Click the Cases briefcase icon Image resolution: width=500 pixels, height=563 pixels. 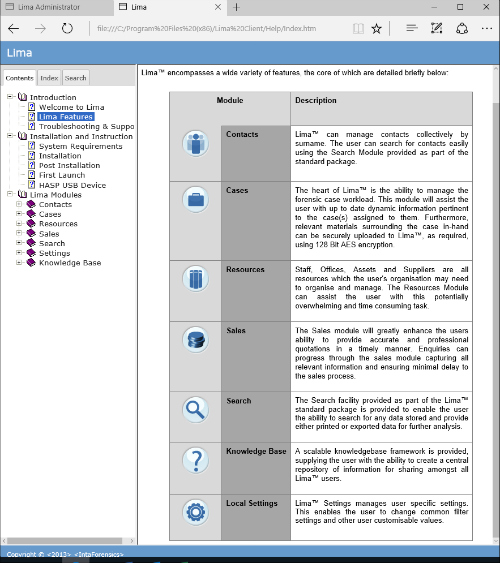point(195,199)
